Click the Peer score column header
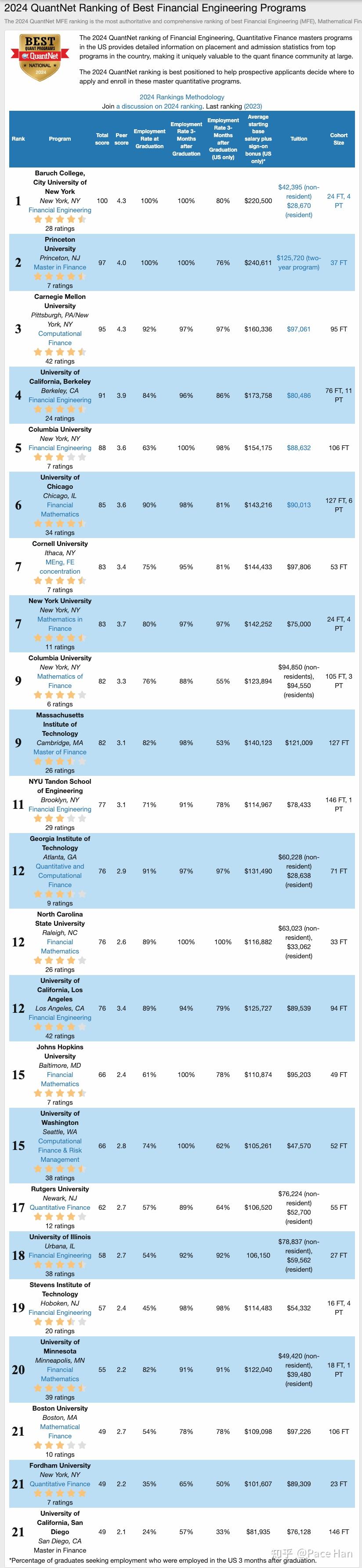Screen dimensions: 362x1568 point(122,139)
